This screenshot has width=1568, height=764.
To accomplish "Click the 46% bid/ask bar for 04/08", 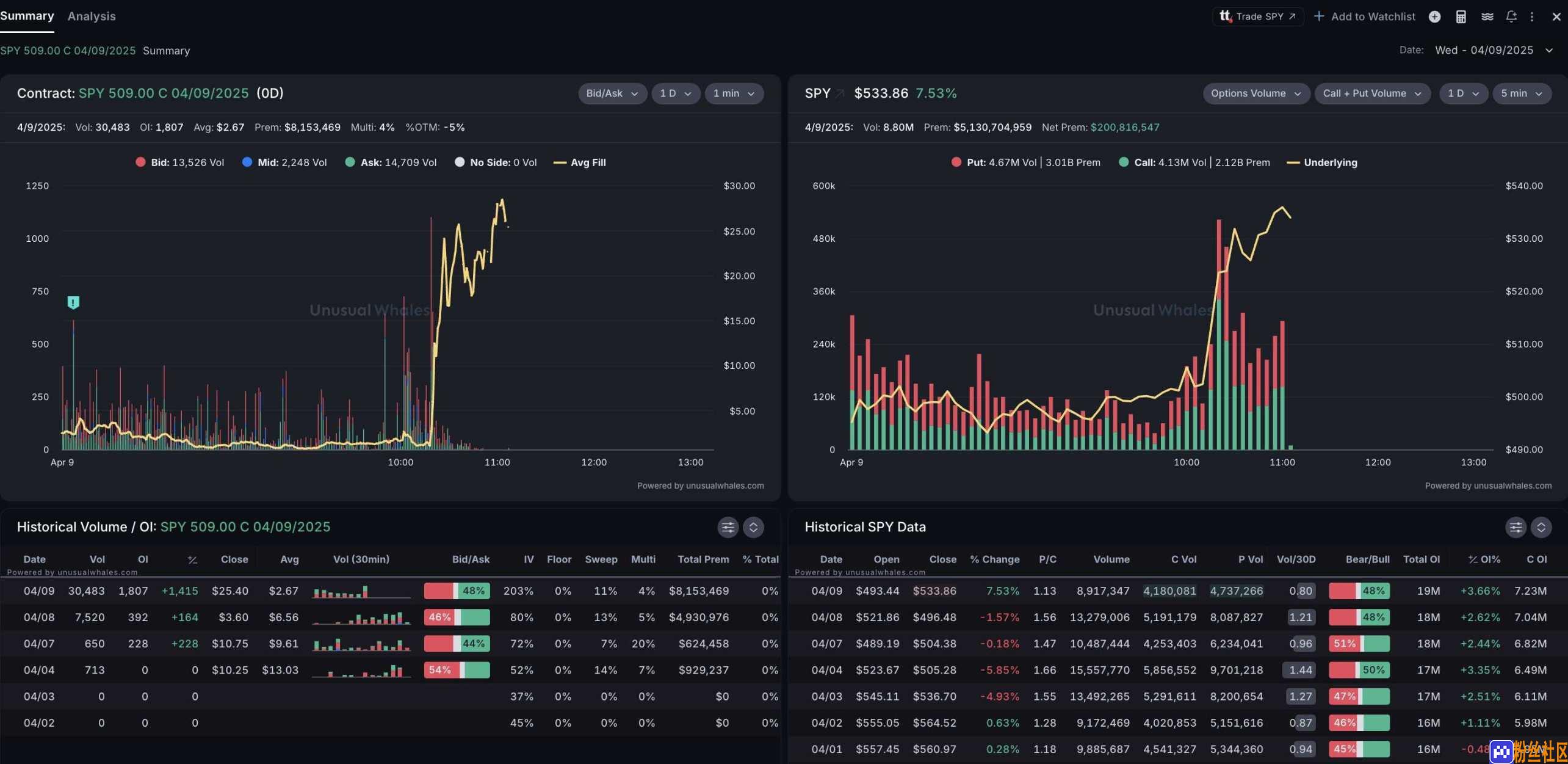I will click(x=457, y=617).
